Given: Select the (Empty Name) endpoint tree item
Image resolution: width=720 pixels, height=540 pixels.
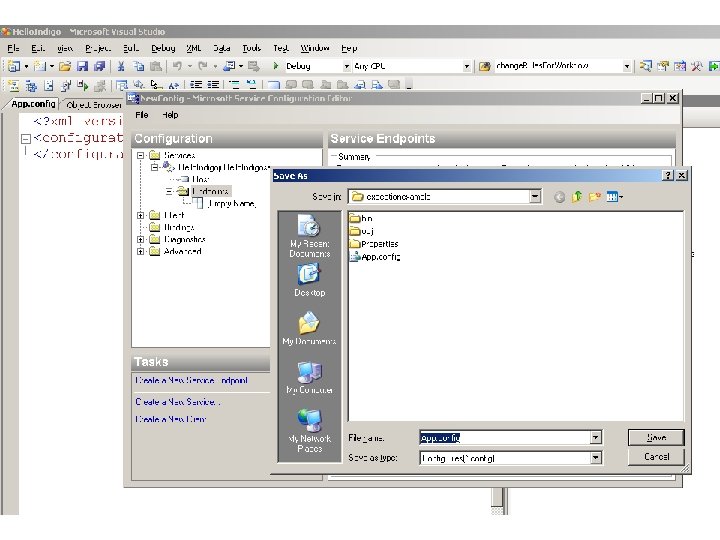Looking at the screenshot, I should pyautogui.click(x=231, y=203).
